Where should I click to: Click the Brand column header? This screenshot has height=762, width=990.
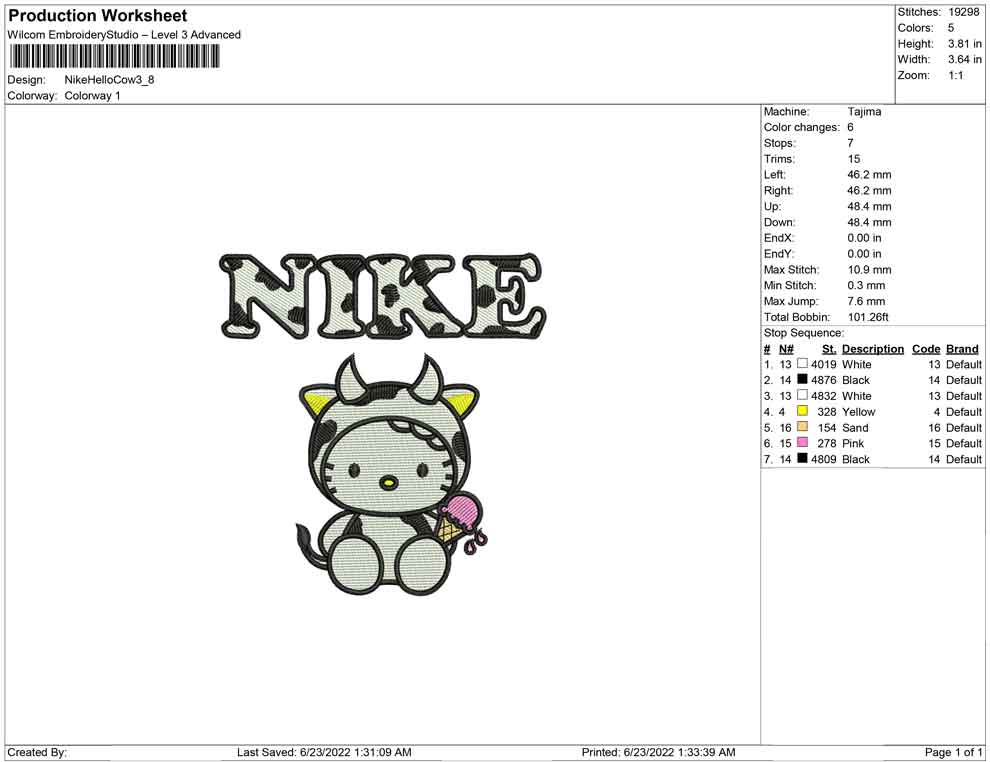click(x=962, y=349)
